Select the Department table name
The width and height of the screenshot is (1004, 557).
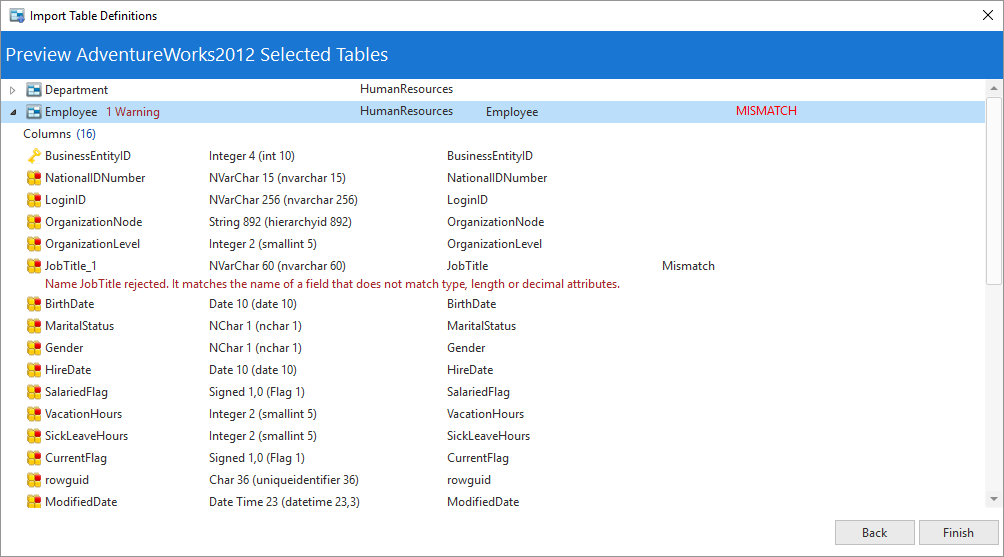(x=76, y=90)
